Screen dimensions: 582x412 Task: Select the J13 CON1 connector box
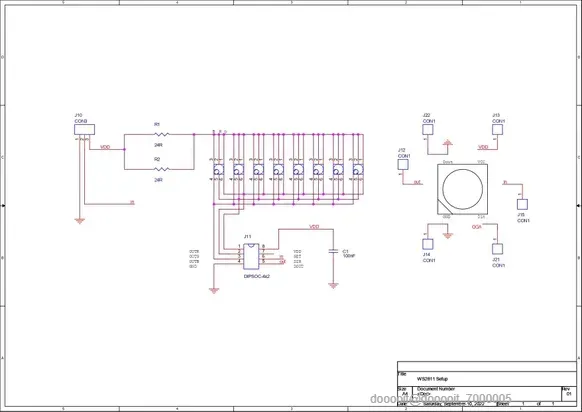(497, 130)
